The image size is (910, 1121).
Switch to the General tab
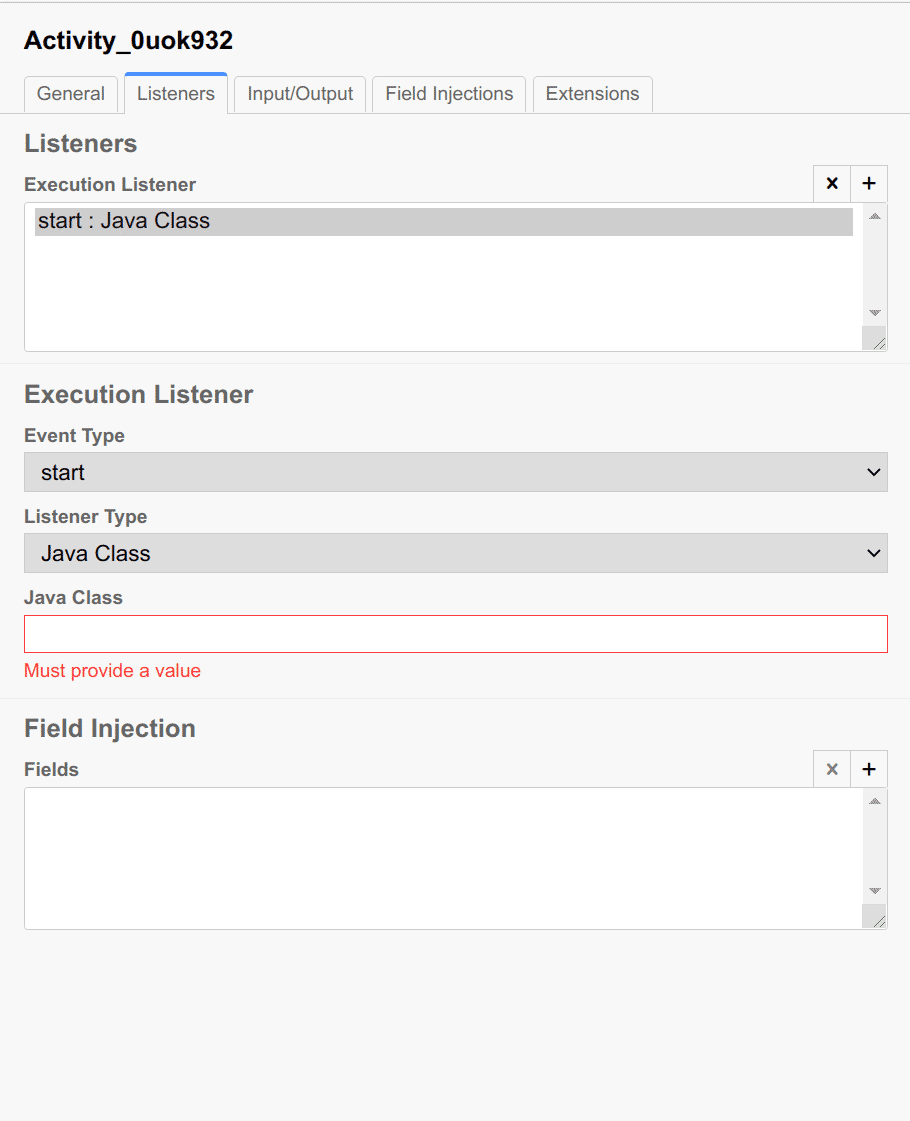[70, 94]
